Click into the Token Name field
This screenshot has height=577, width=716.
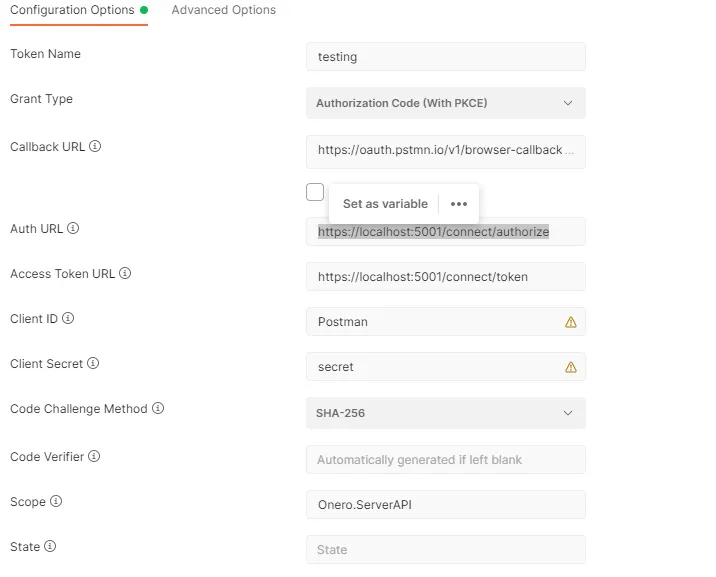tap(445, 57)
